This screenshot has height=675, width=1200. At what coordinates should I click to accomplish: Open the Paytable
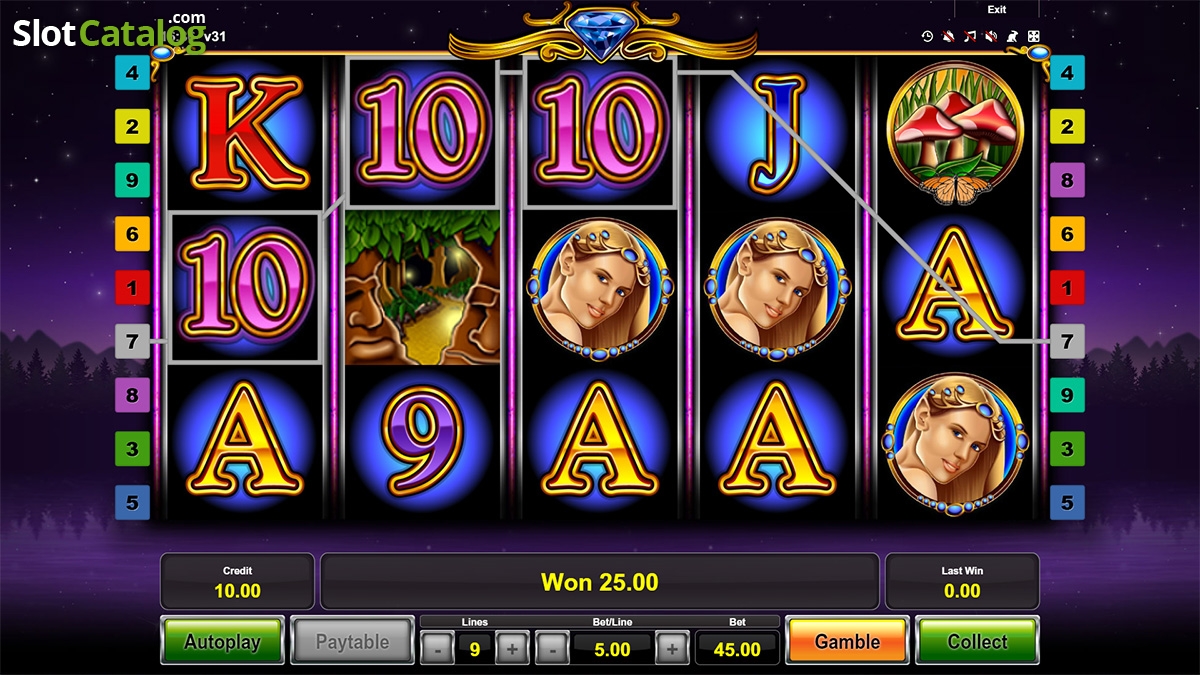352,641
